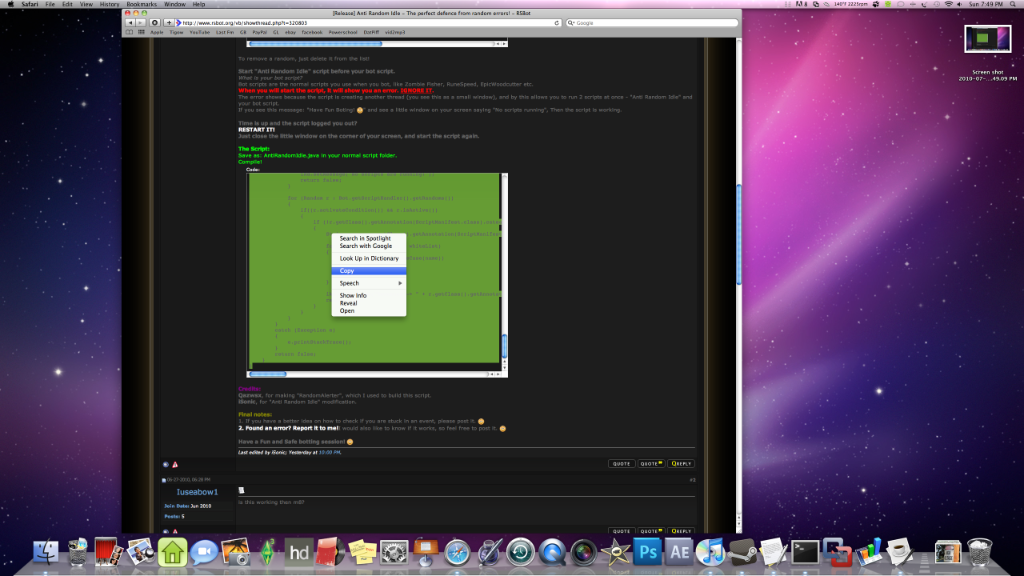The height and width of the screenshot is (576, 1024).
Task: Open the Iuseabow1 username link
Action: pos(197,492)
